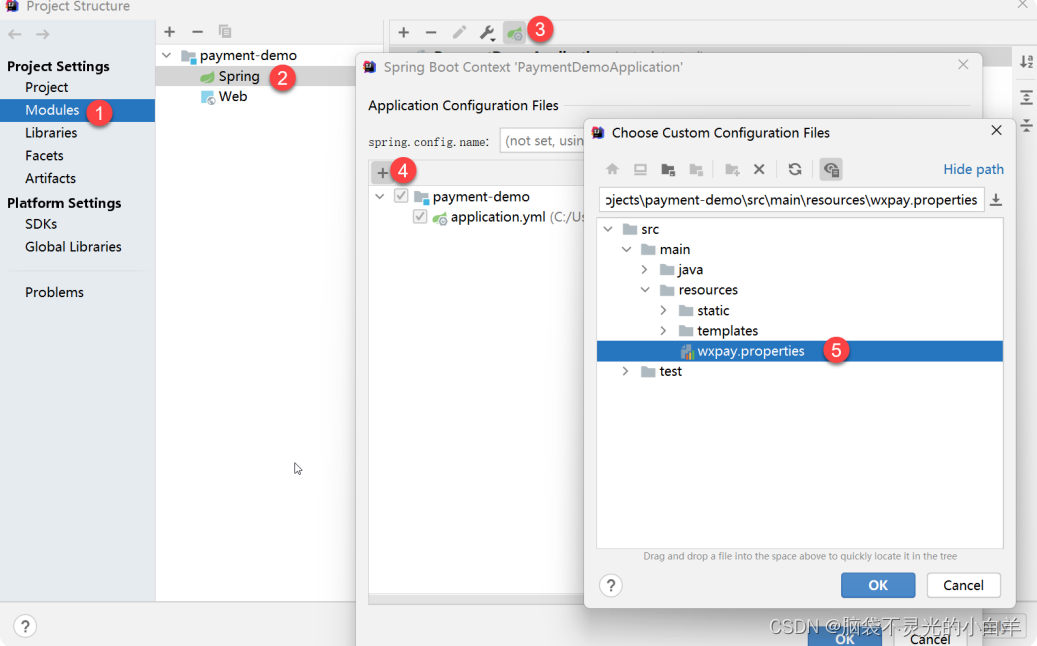Viewport: 1037px width, 646px height.
Task: Remove Spring context with minus in facet toolbar
Action: tap(431, 32)
